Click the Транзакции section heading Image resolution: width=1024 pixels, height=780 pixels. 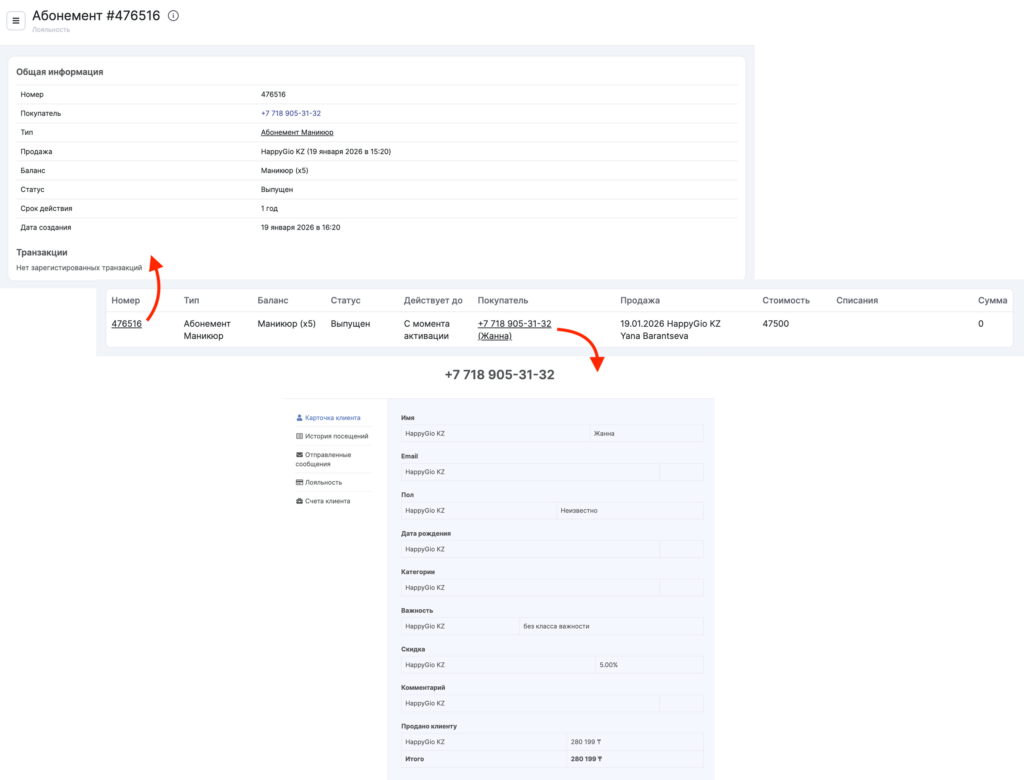click(42, 252)
